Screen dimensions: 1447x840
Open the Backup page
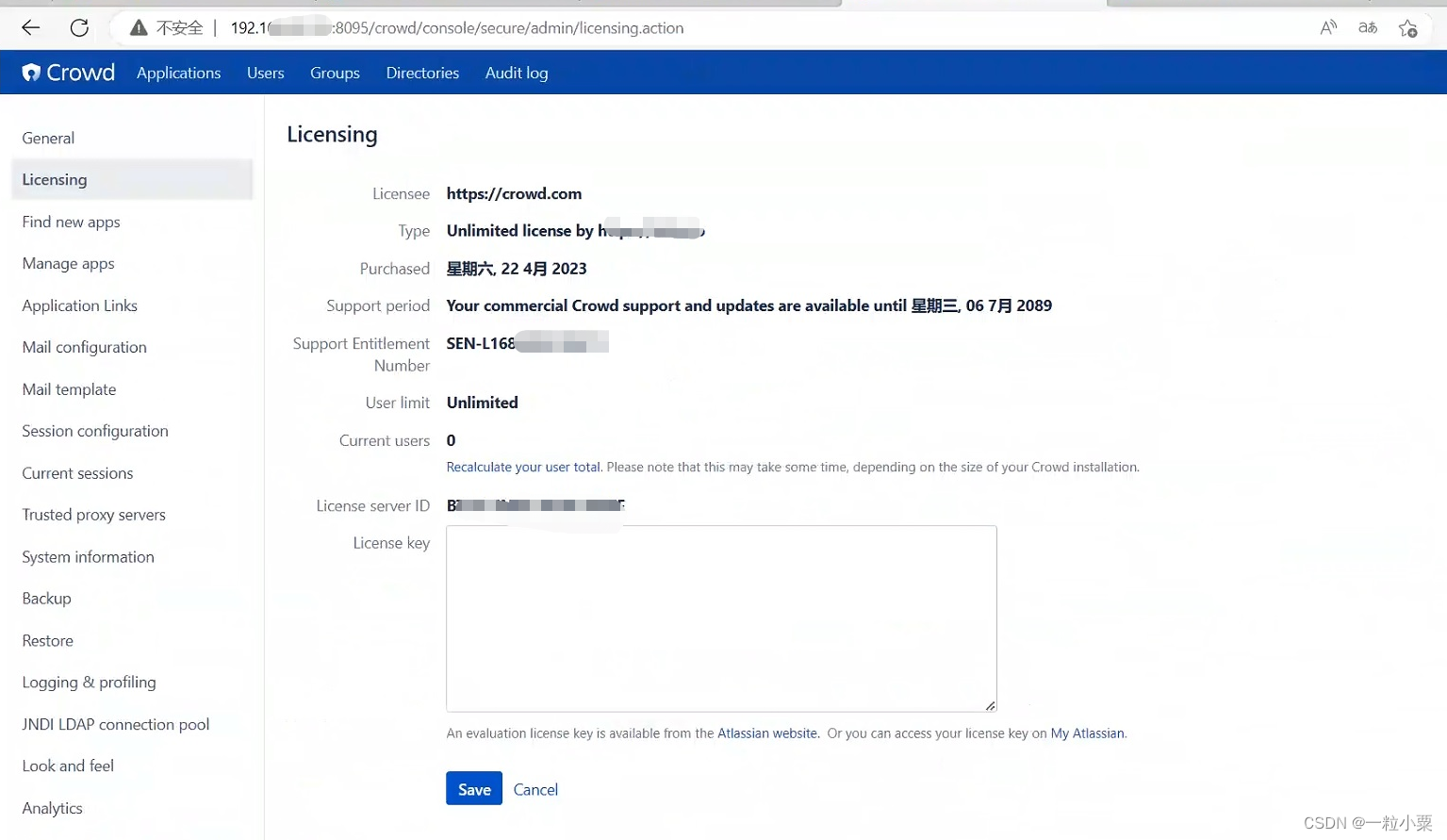click(x=46, y=599)
